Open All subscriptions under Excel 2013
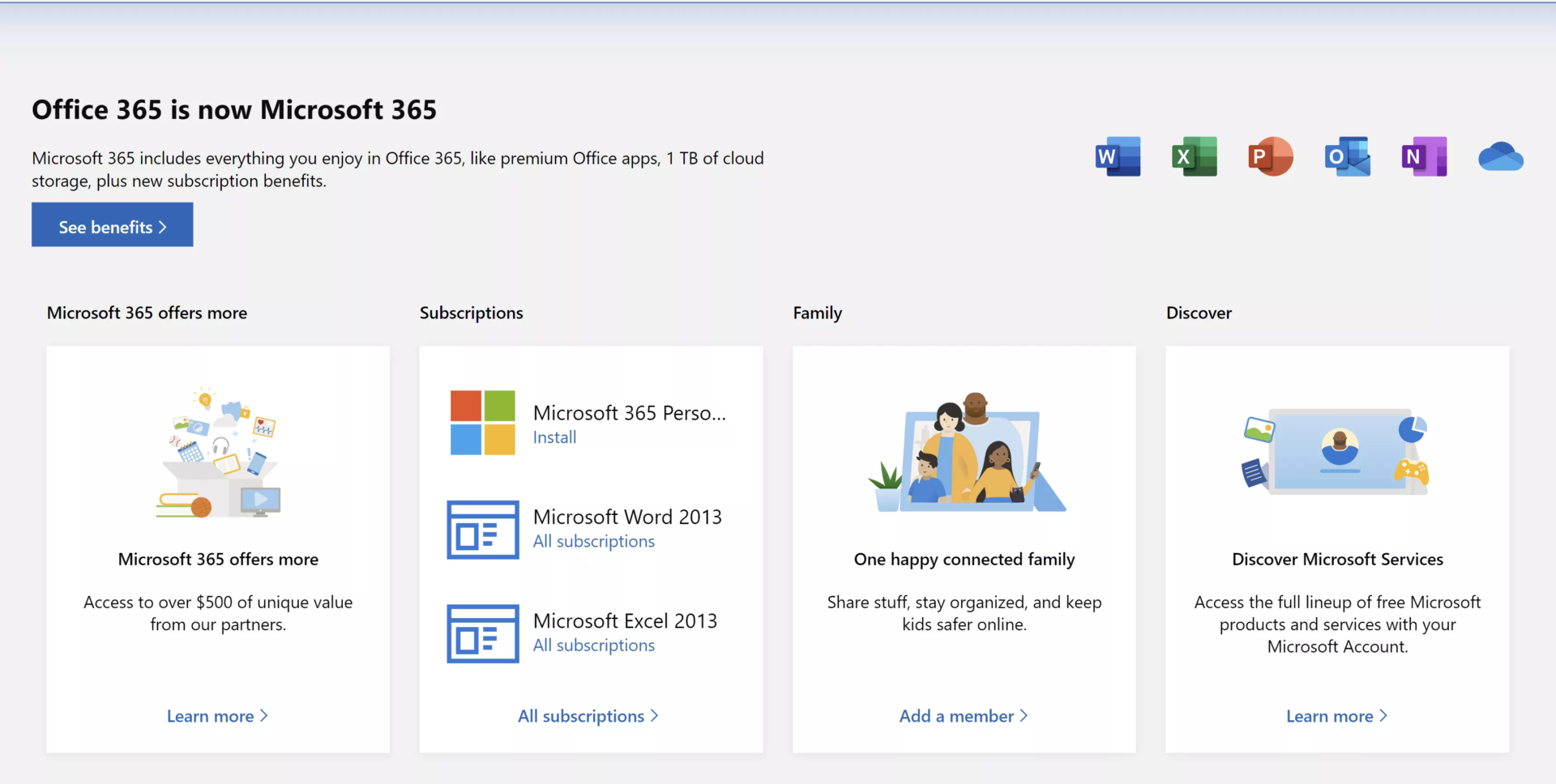1556x784 pixels. click(x=593, y=645)
